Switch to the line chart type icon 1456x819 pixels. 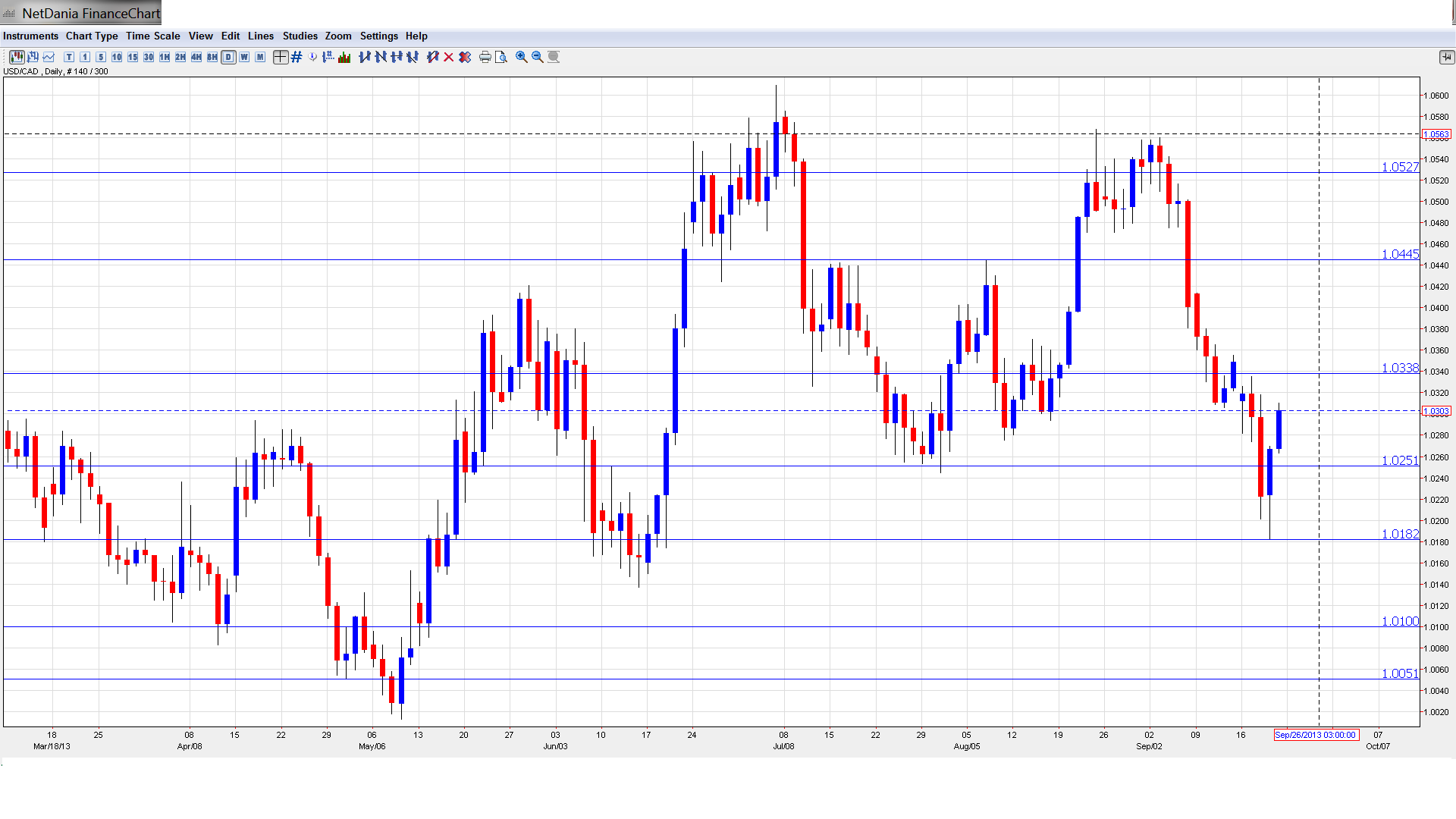49,57
